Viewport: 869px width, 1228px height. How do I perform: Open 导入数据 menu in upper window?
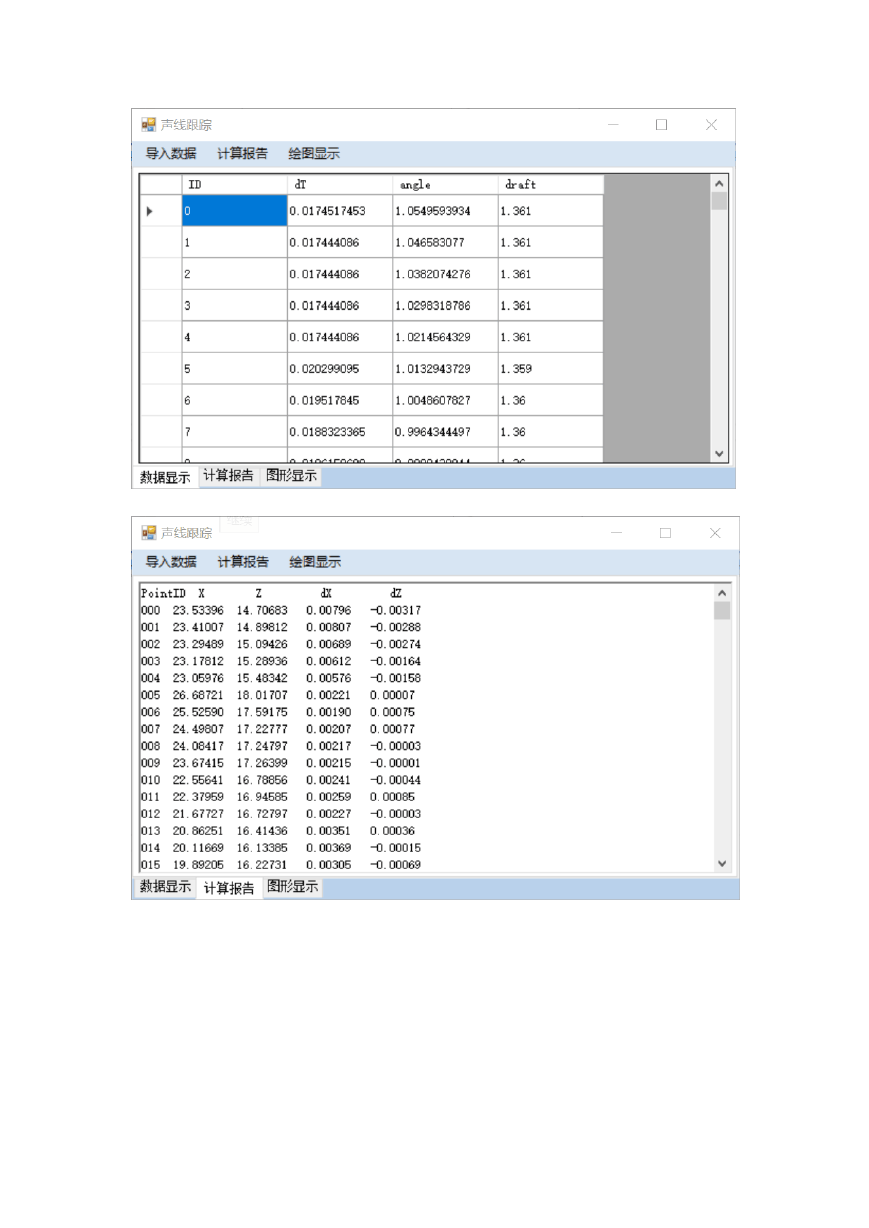point(171,154)
